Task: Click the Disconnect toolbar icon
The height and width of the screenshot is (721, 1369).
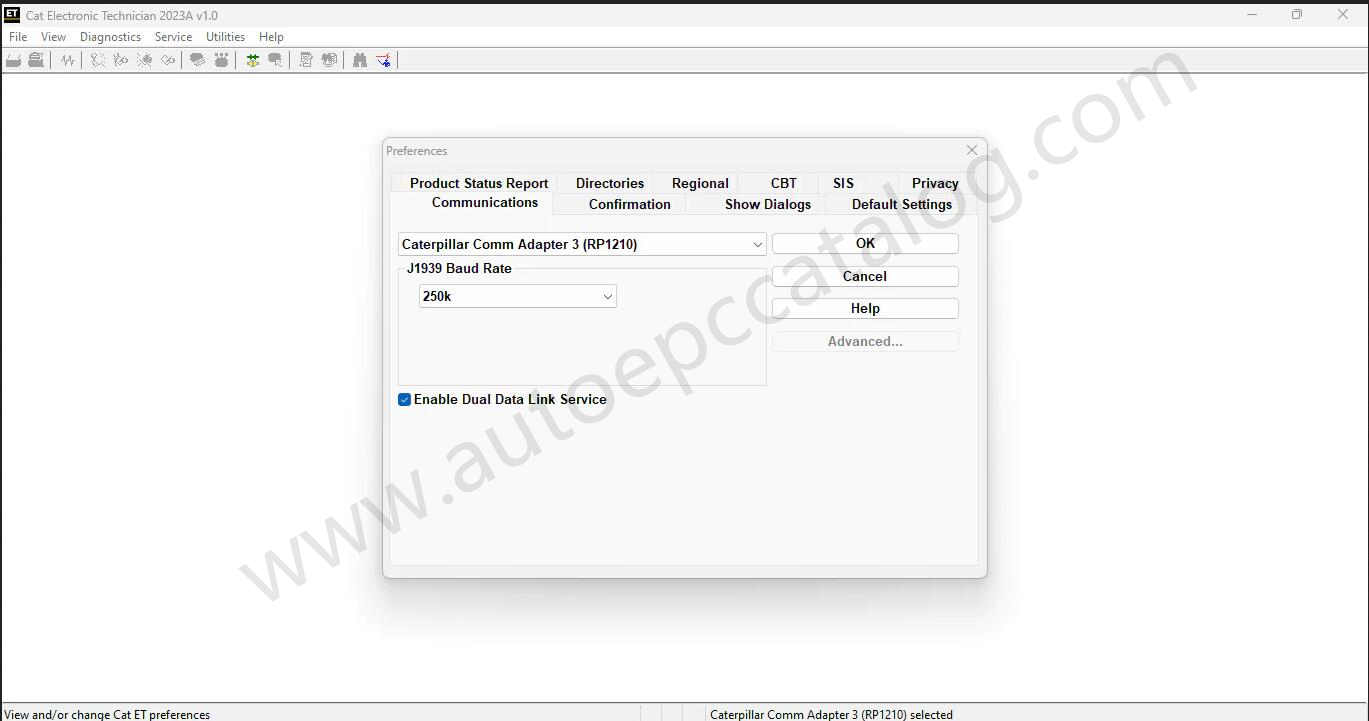Action: pos(275,60)
